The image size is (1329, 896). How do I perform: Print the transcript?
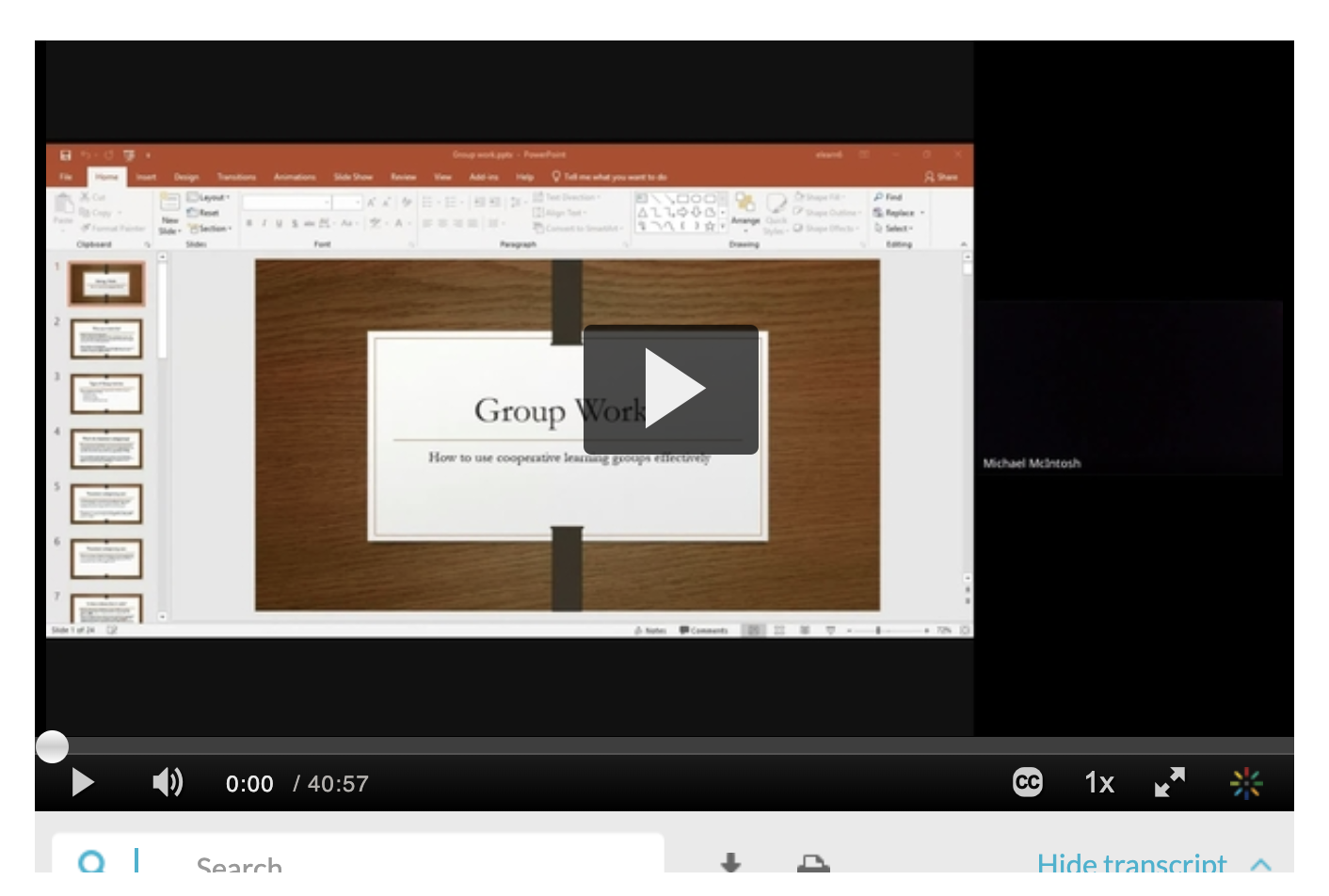coord(813,863)
